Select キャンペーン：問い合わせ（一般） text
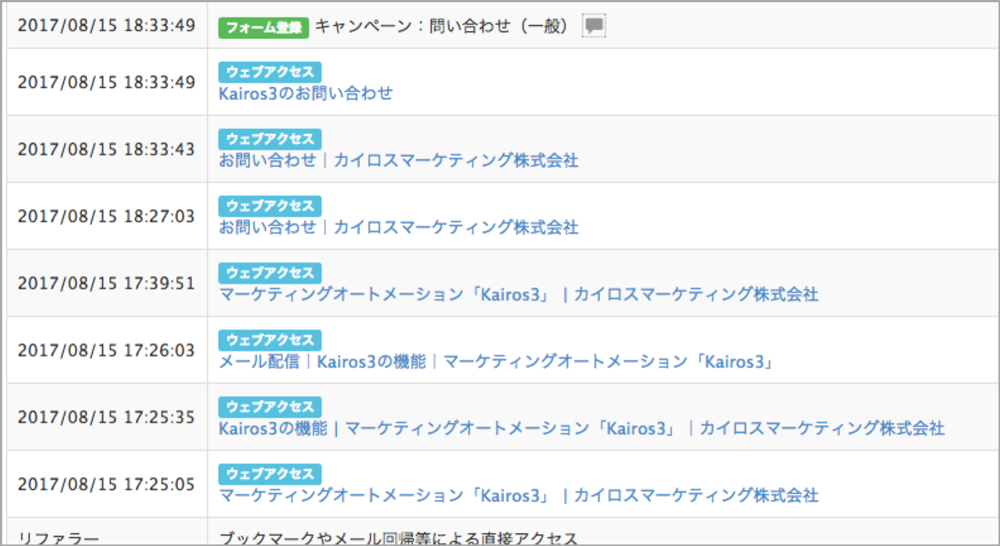Image resolution: width=1000 pixels, height=546 pixels. click(x=441, y=26)
